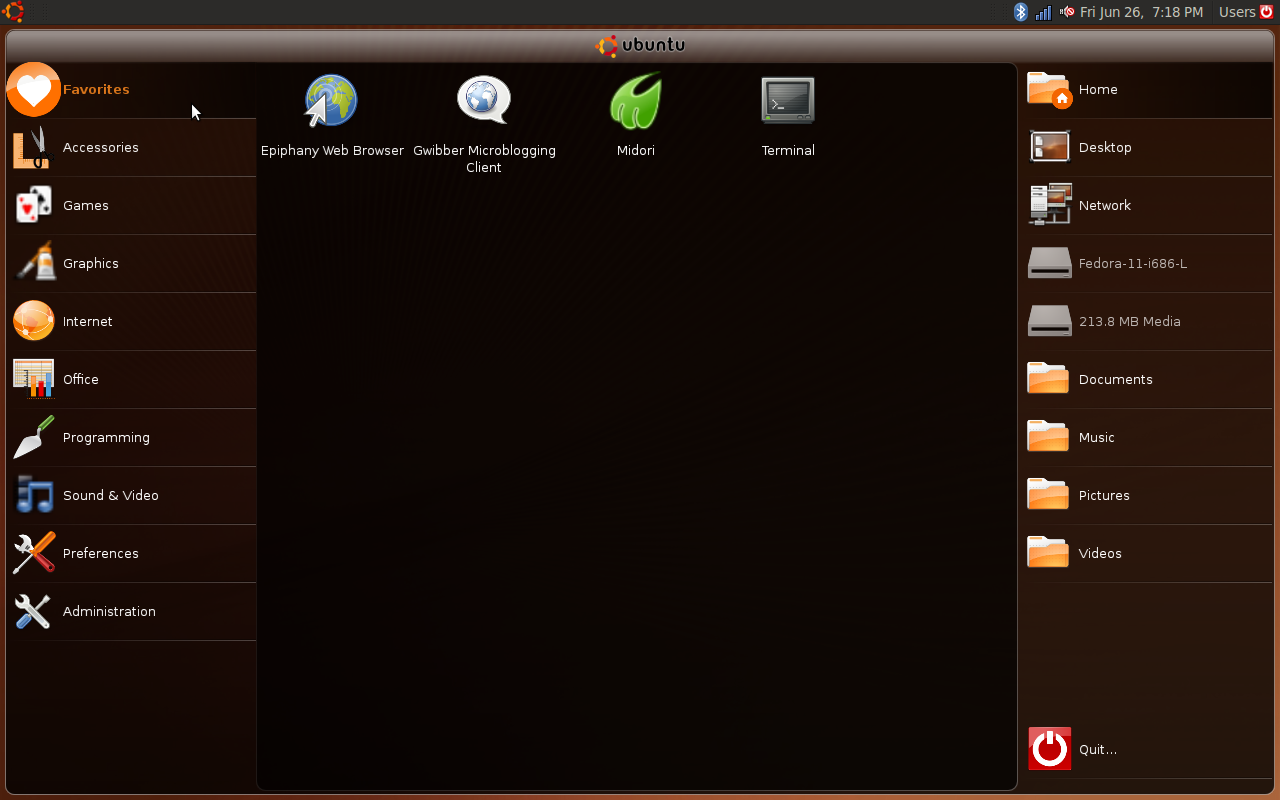Click the Home folder icon
The image size is (1280, 800).
pos(1049,89)
